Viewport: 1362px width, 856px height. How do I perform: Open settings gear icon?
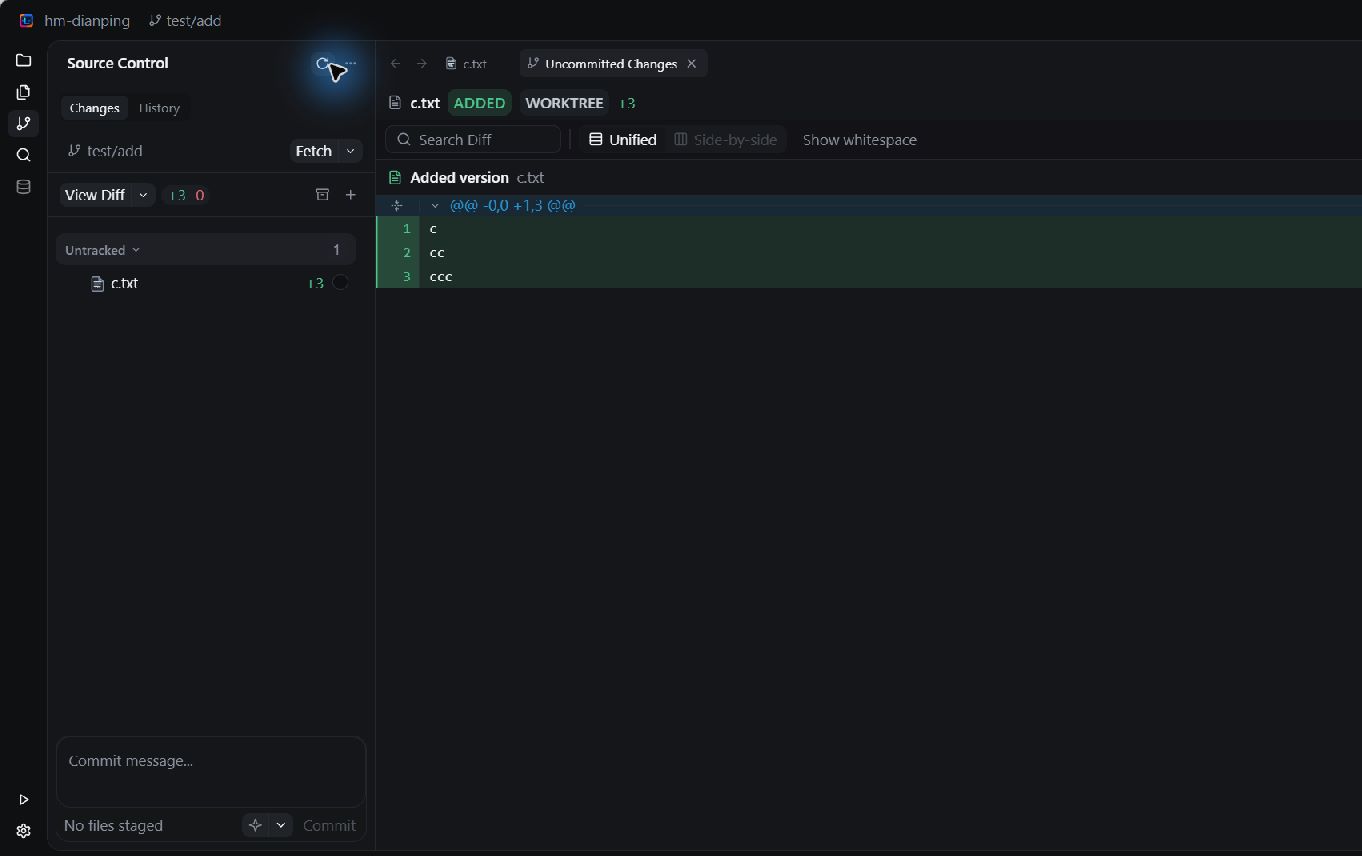click(23, 831)
